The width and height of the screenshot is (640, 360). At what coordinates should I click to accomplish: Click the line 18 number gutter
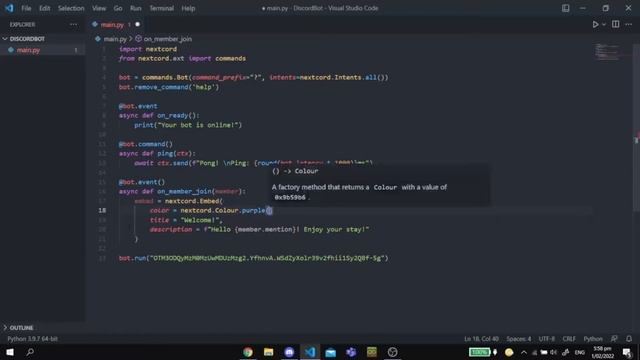tap(102, 211)
